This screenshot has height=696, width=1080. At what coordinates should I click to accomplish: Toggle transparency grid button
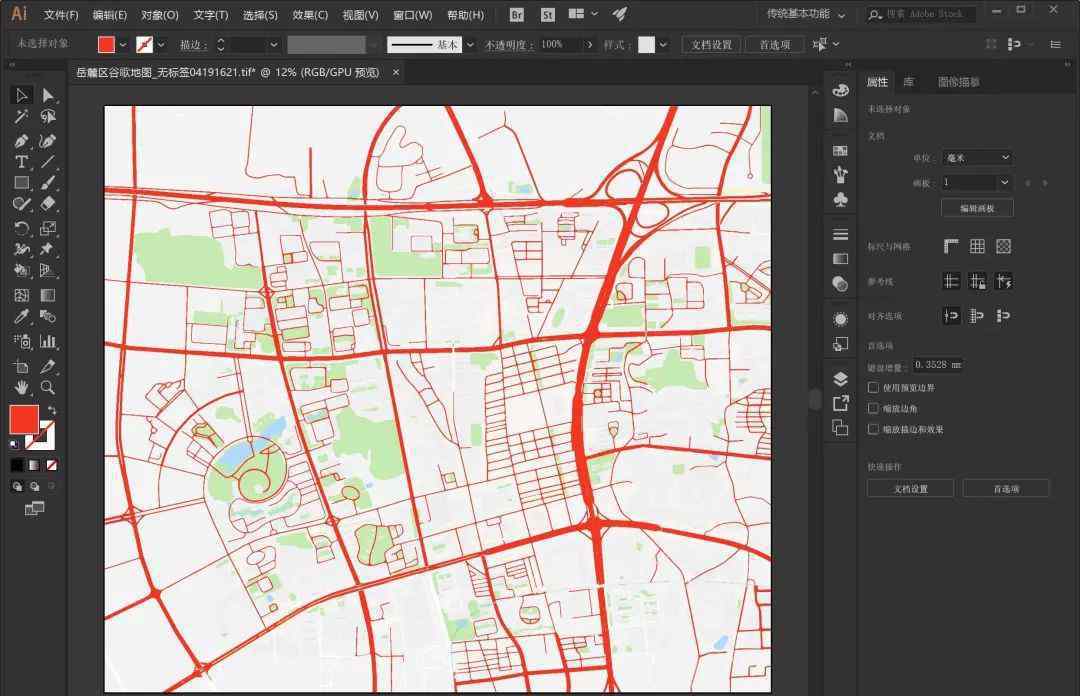tap(1004, 247)
